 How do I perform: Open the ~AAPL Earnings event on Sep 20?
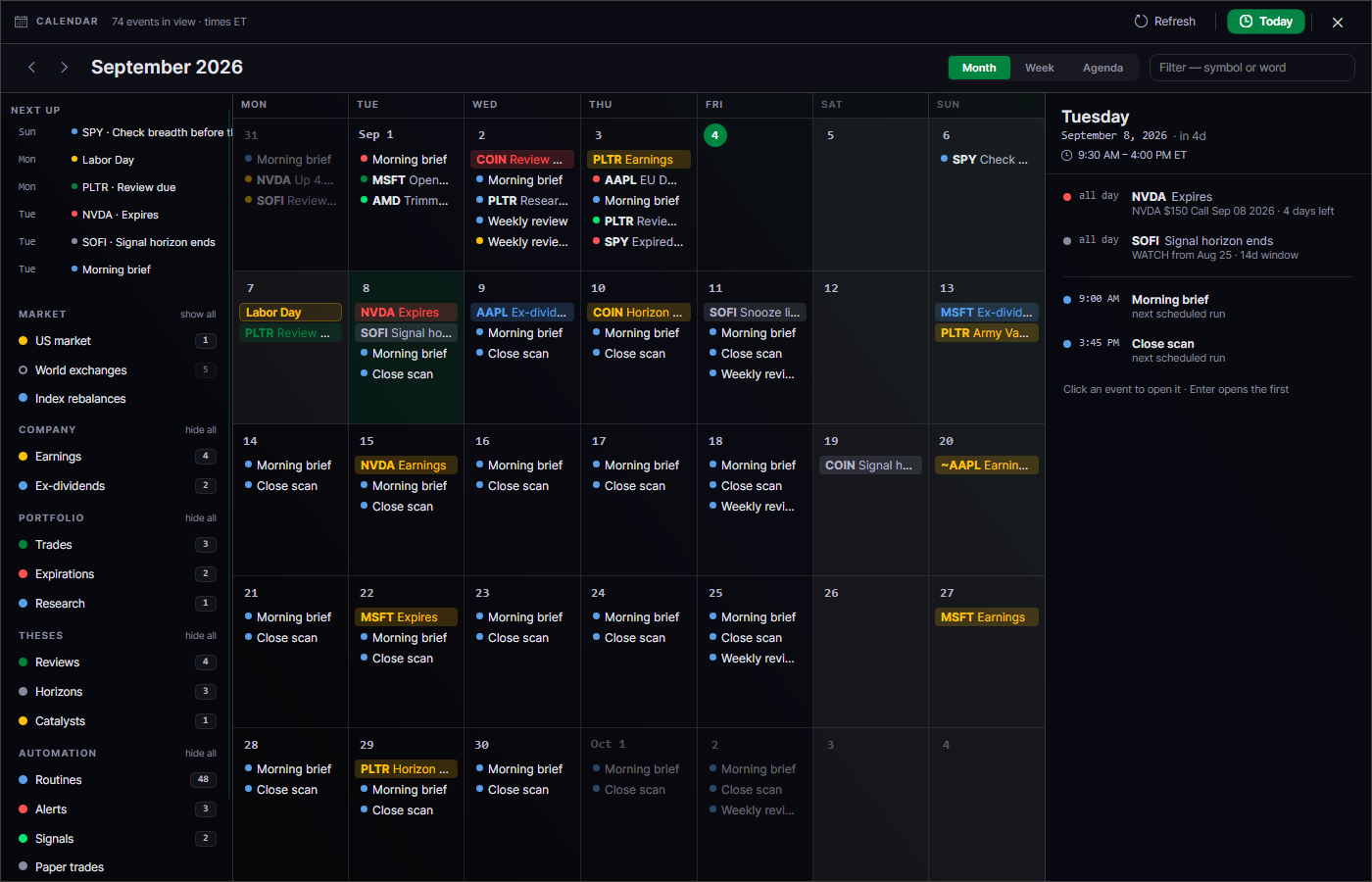[987, 465]
